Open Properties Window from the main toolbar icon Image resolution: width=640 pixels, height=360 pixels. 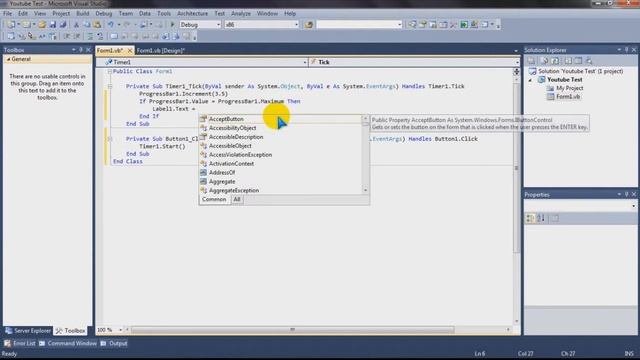click(423, 24)
